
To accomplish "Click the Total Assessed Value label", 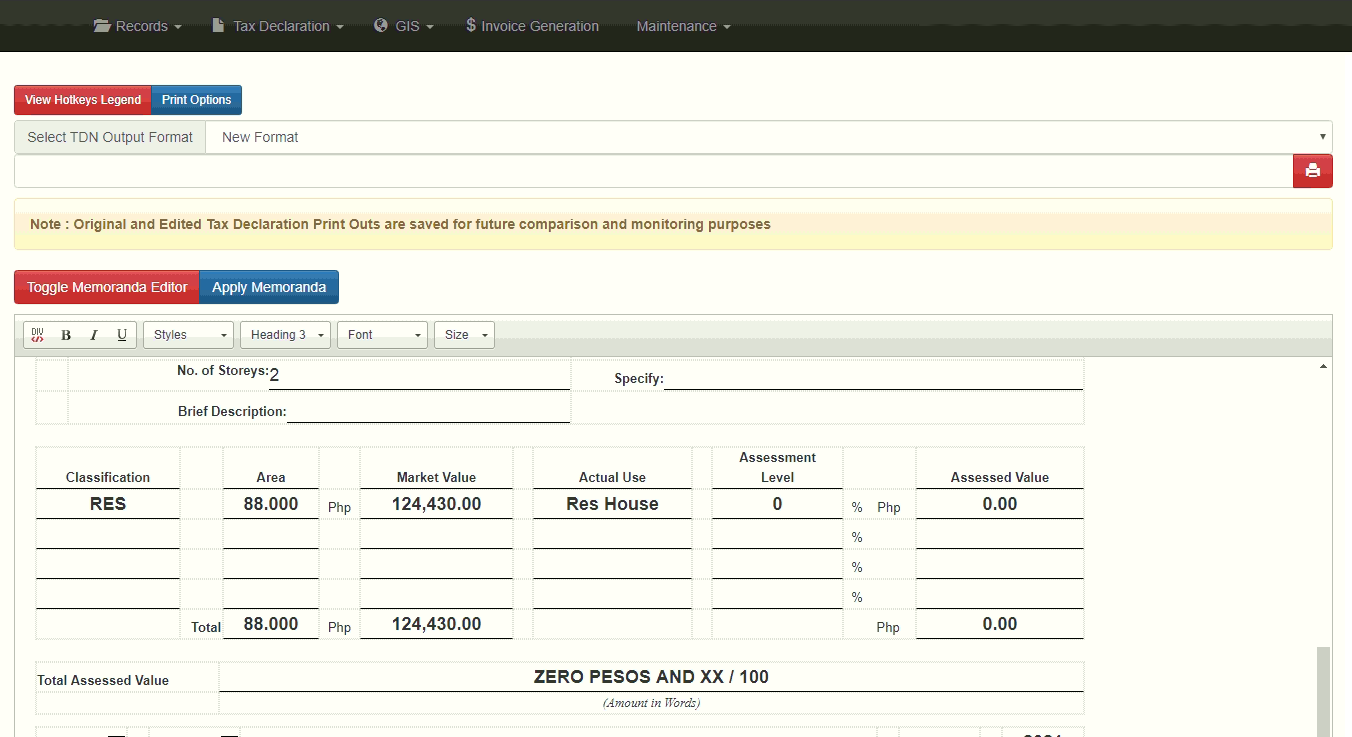I will coord(103,680).
